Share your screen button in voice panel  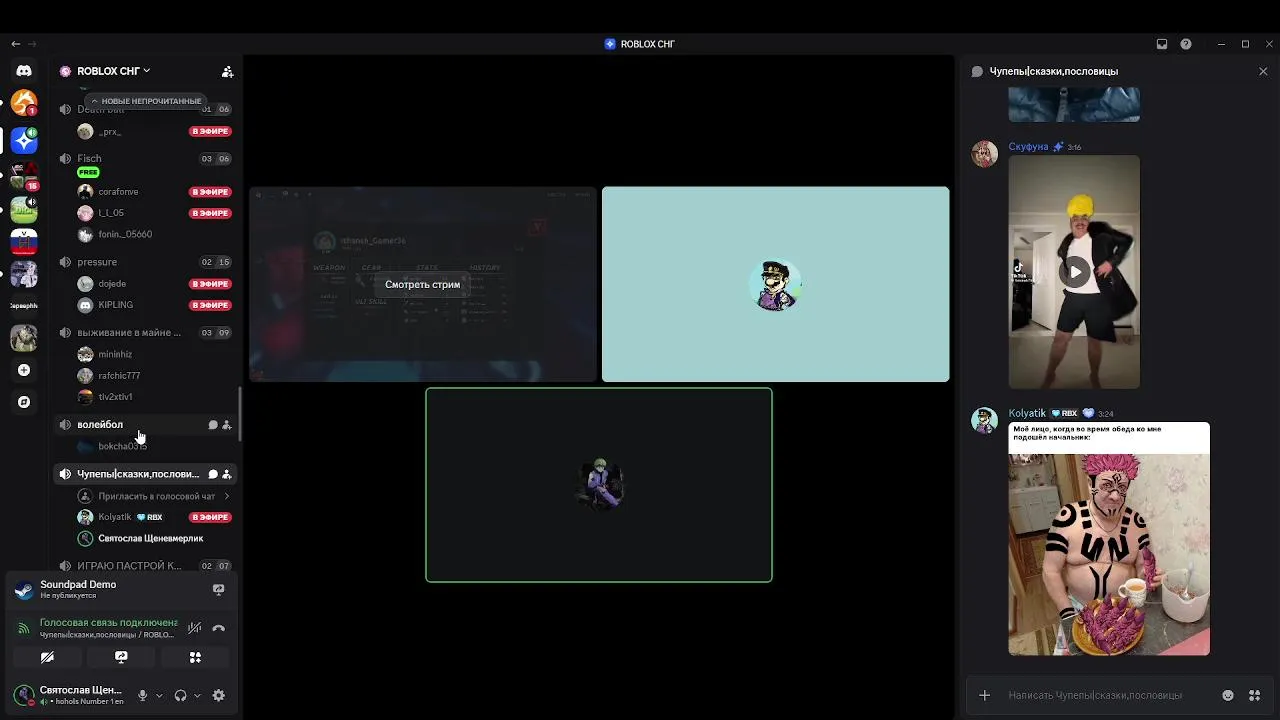point(121,657)
